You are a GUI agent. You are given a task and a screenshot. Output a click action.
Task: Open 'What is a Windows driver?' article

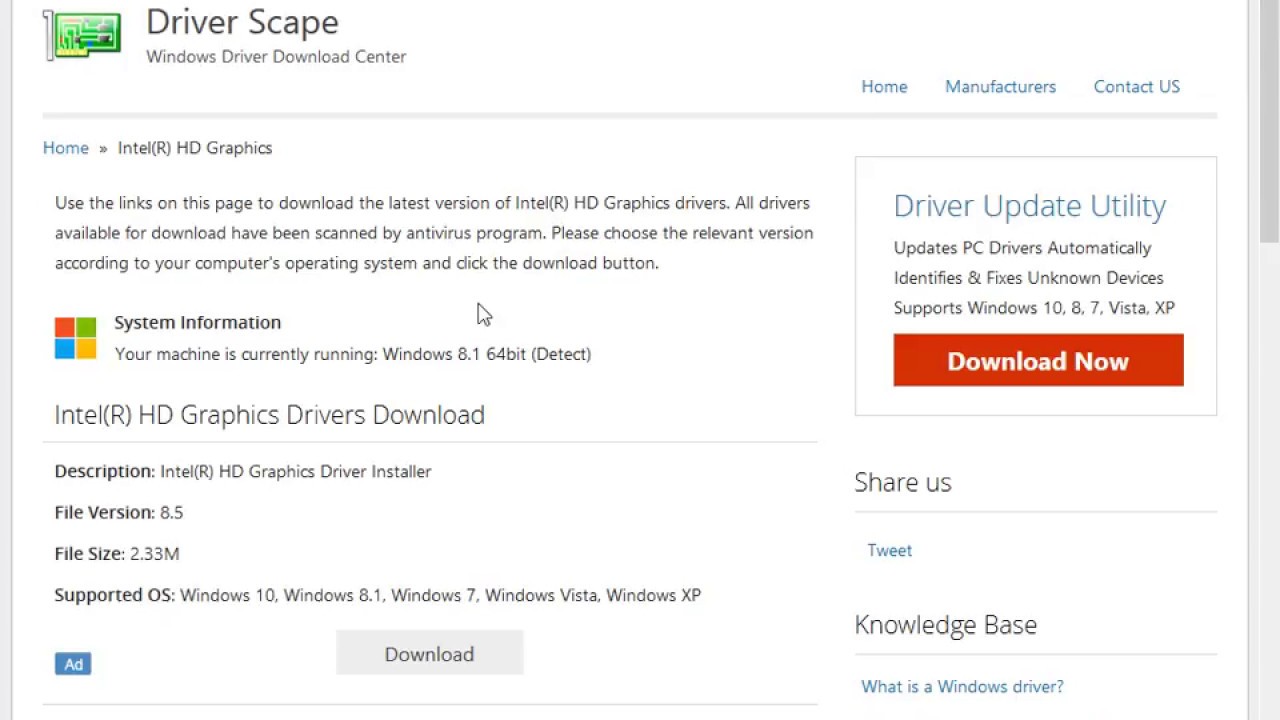[962, 687]
